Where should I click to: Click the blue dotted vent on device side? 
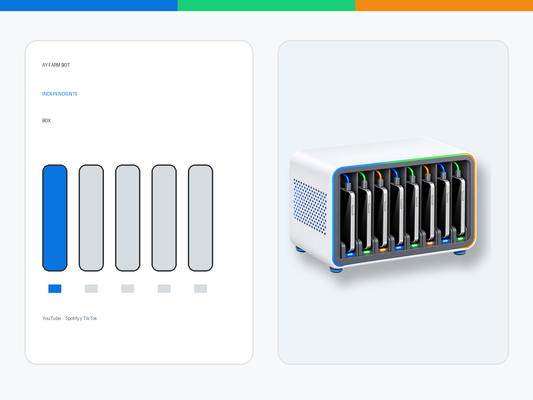pyautogui.click(x=310, y=206)
